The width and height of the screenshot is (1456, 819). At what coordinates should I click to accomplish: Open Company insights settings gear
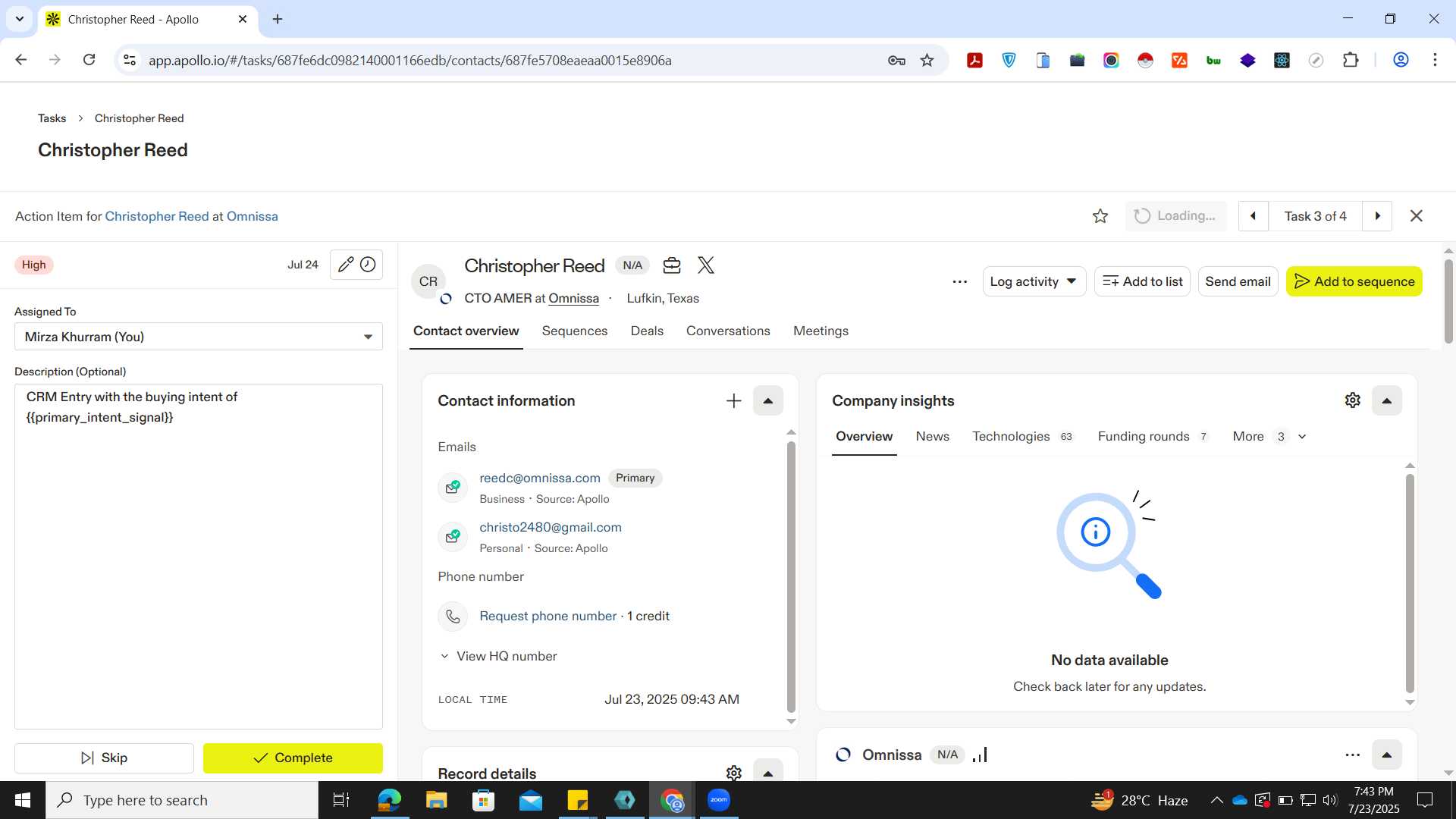tap(1352, 400)
